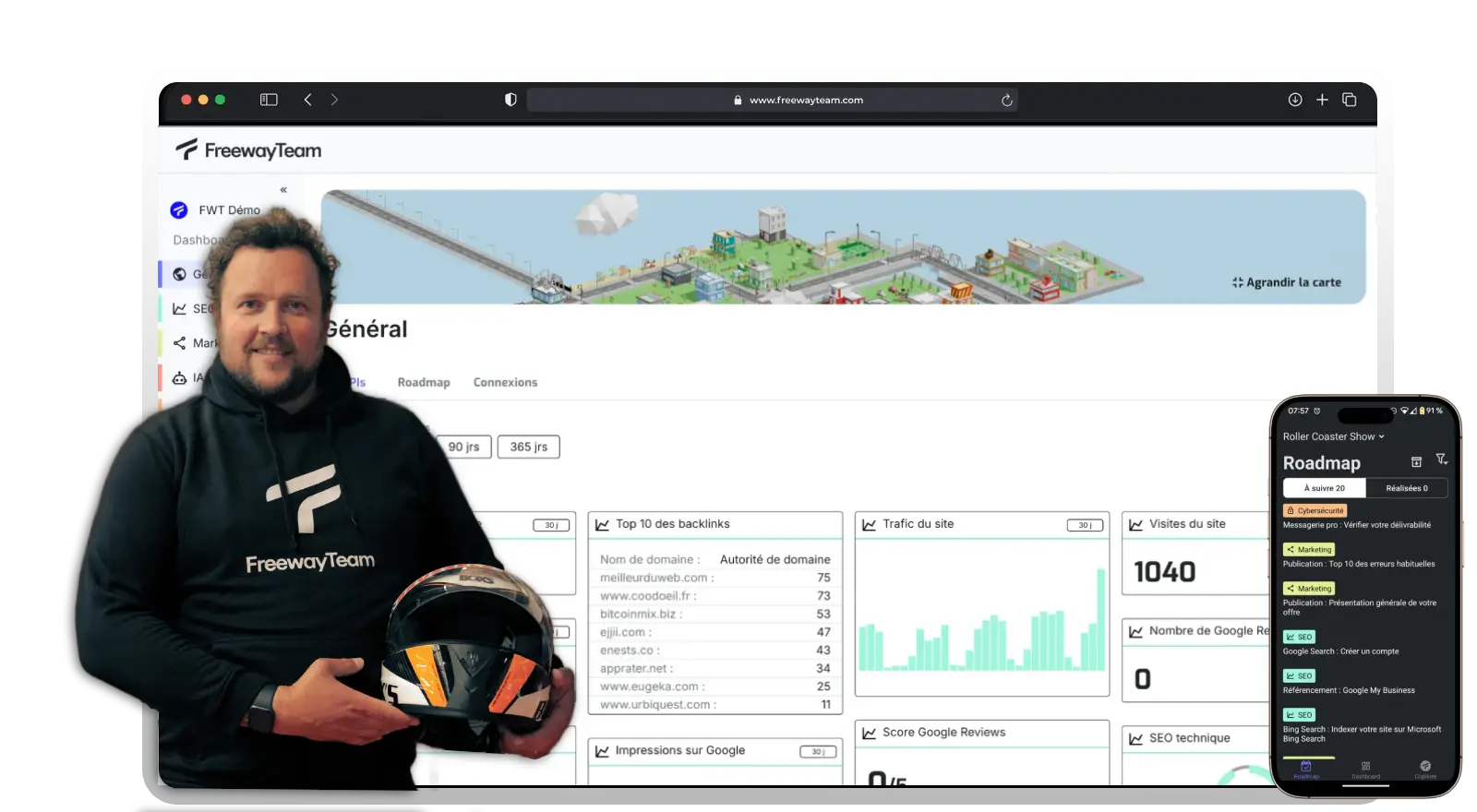
Task: Open the Roller Coaster Show dropdown on phone
Action: pyautogui.click(x=1333, y=436)
